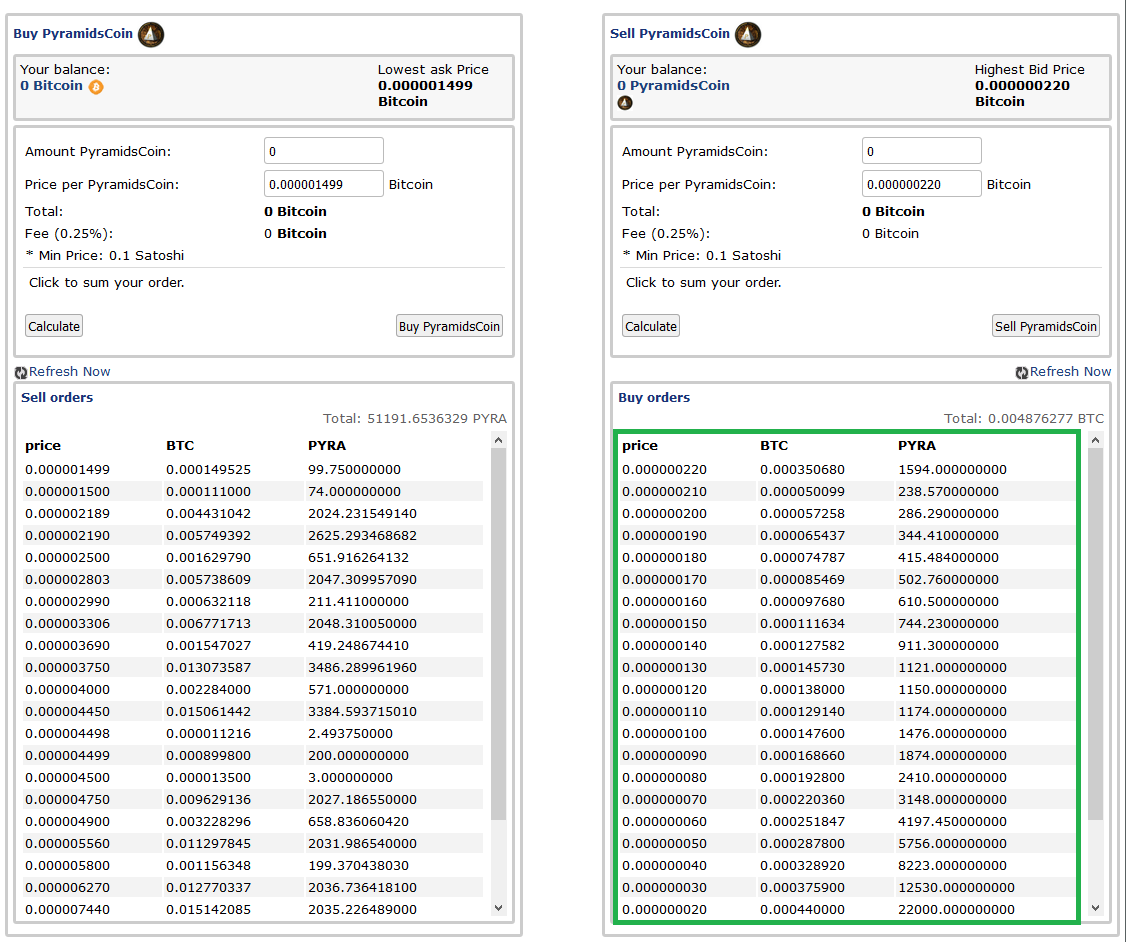Focus Price per PyramidsCoin field in Buy panel

(x=324, y=184)
